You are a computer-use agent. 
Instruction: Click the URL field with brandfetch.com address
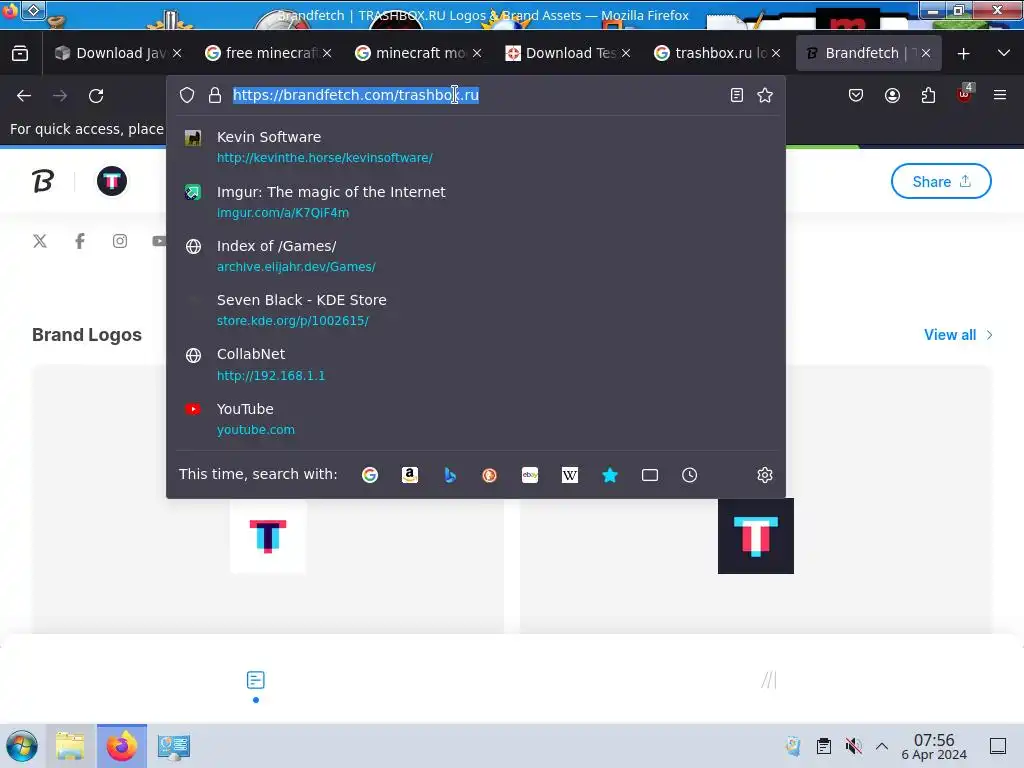pyautogui.click(x=477, y=95)
